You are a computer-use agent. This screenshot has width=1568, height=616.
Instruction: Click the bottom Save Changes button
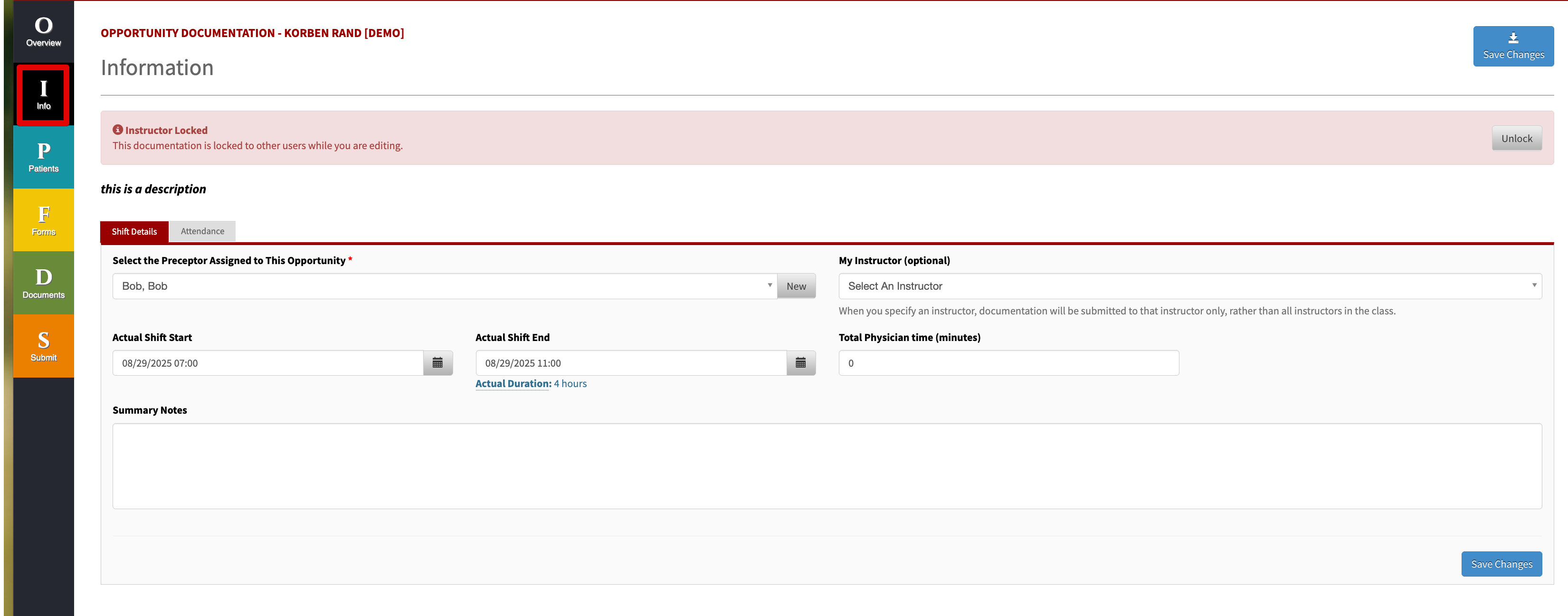(x=1501, y=564)
